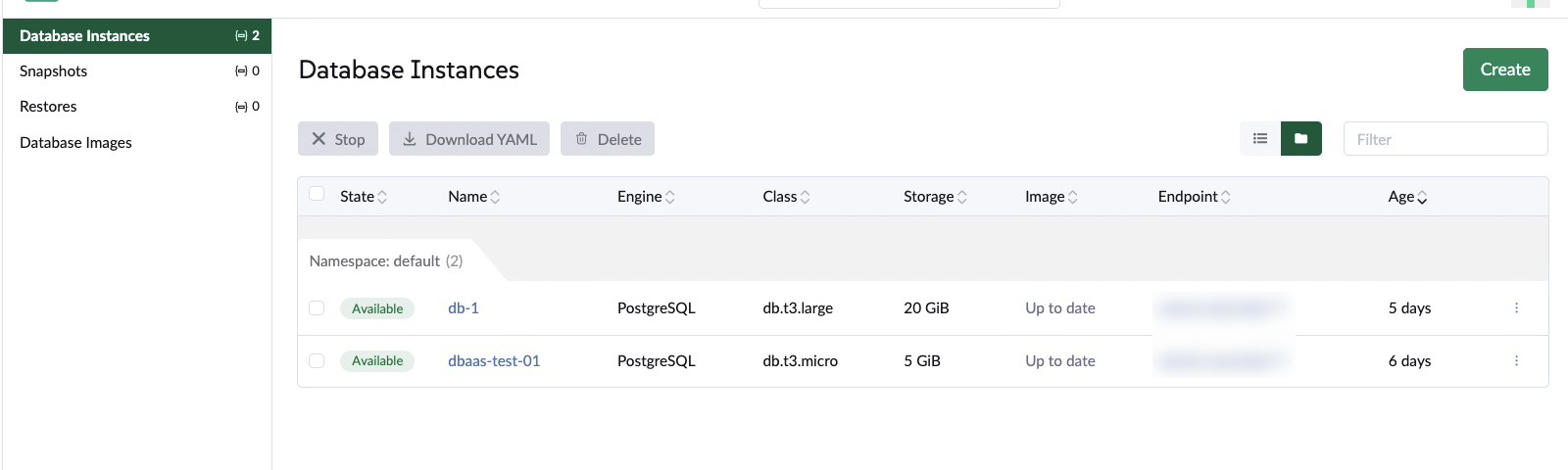Open the db-1 instance link
This screenshot has height=470, width=1568.
(464, 307)
